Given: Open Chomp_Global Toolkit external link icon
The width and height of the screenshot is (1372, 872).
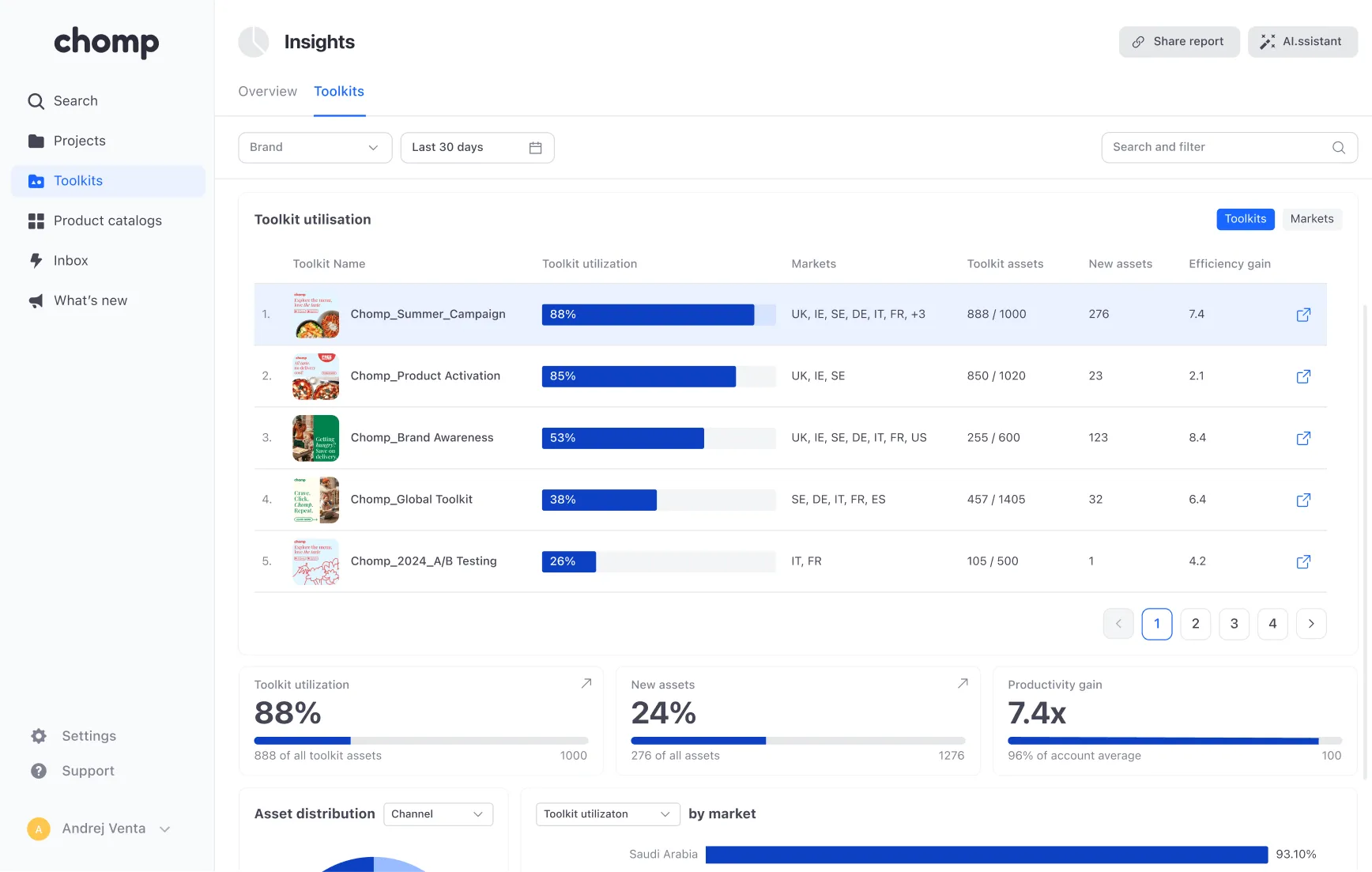Looking at the screenshot, I should coord(1304,500).
